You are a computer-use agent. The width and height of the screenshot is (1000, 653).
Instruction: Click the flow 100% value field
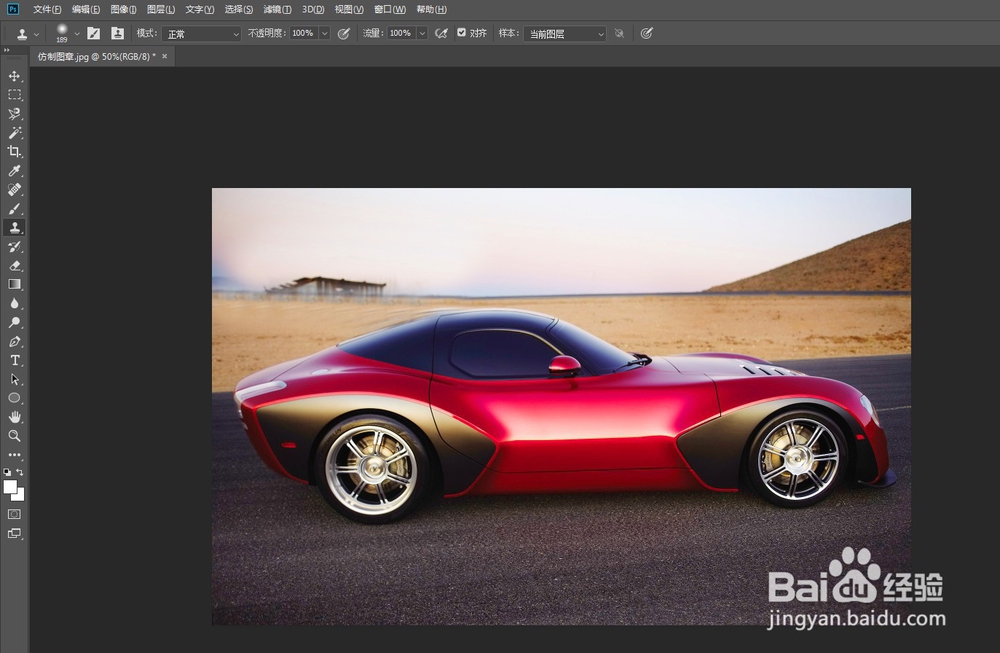pyautogui.click(x=401, y=33)
